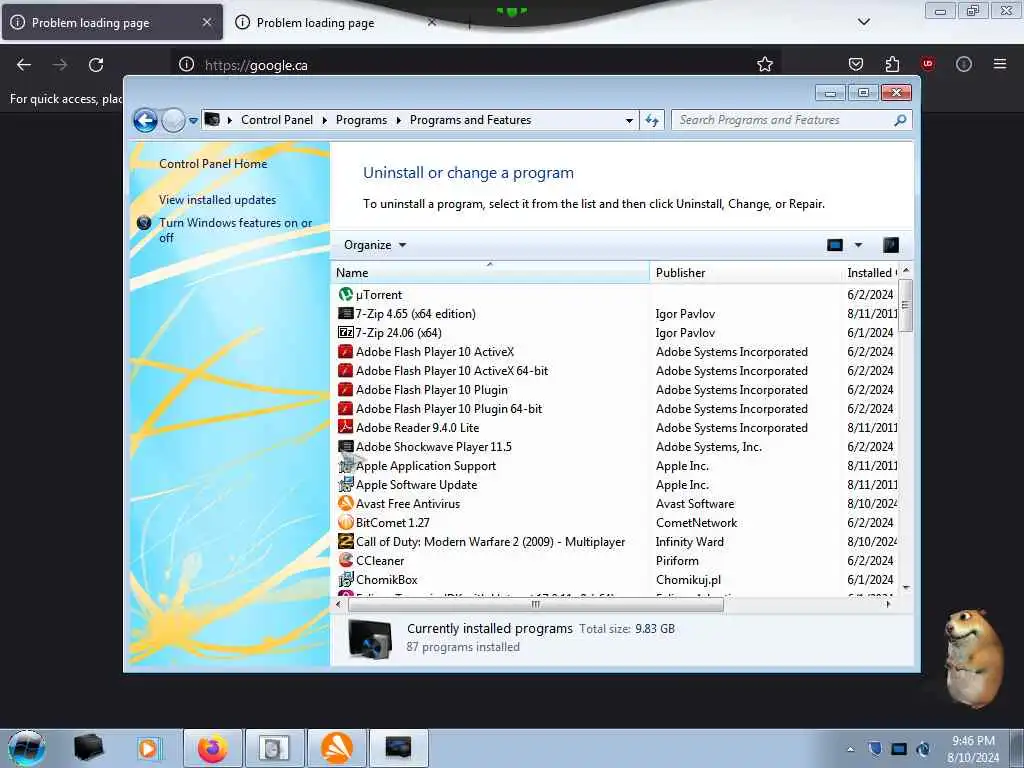
Task: Open Control Panel Home link
Action: pos(213,164)
